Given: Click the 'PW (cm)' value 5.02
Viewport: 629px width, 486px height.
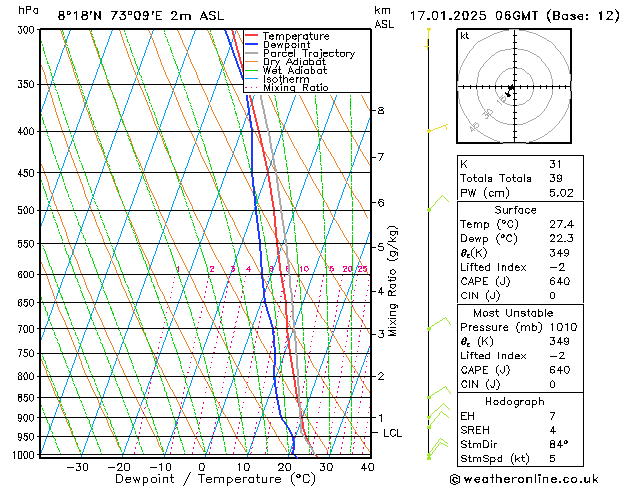Looking at the screenshot, I should pyautogui.click(x=561, y=193).
